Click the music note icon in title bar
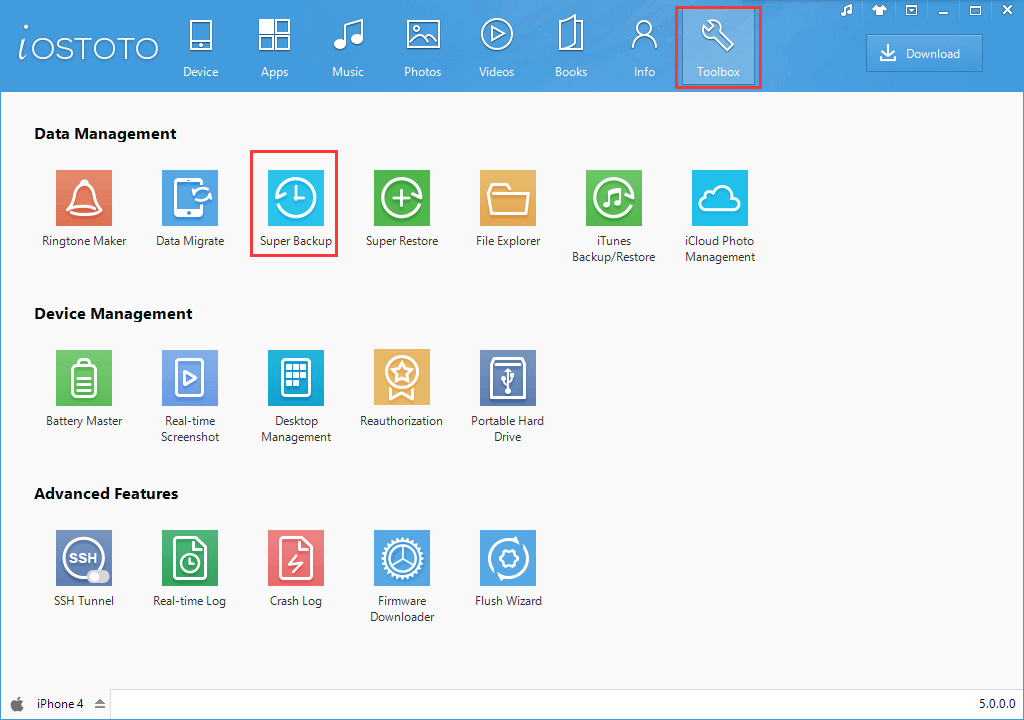The height and width of the screenshot is (720, 1024). pos(847,10)
